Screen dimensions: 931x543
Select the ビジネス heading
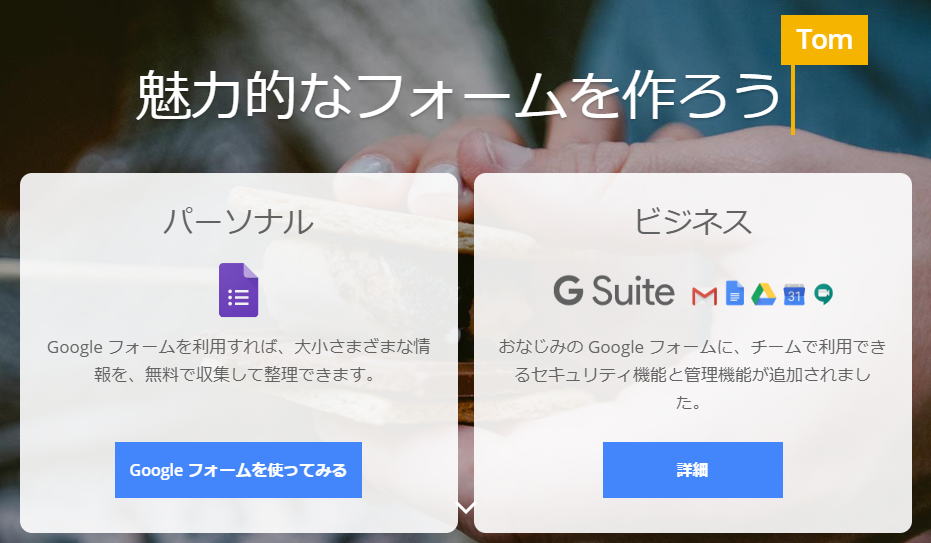coord(692,222)
